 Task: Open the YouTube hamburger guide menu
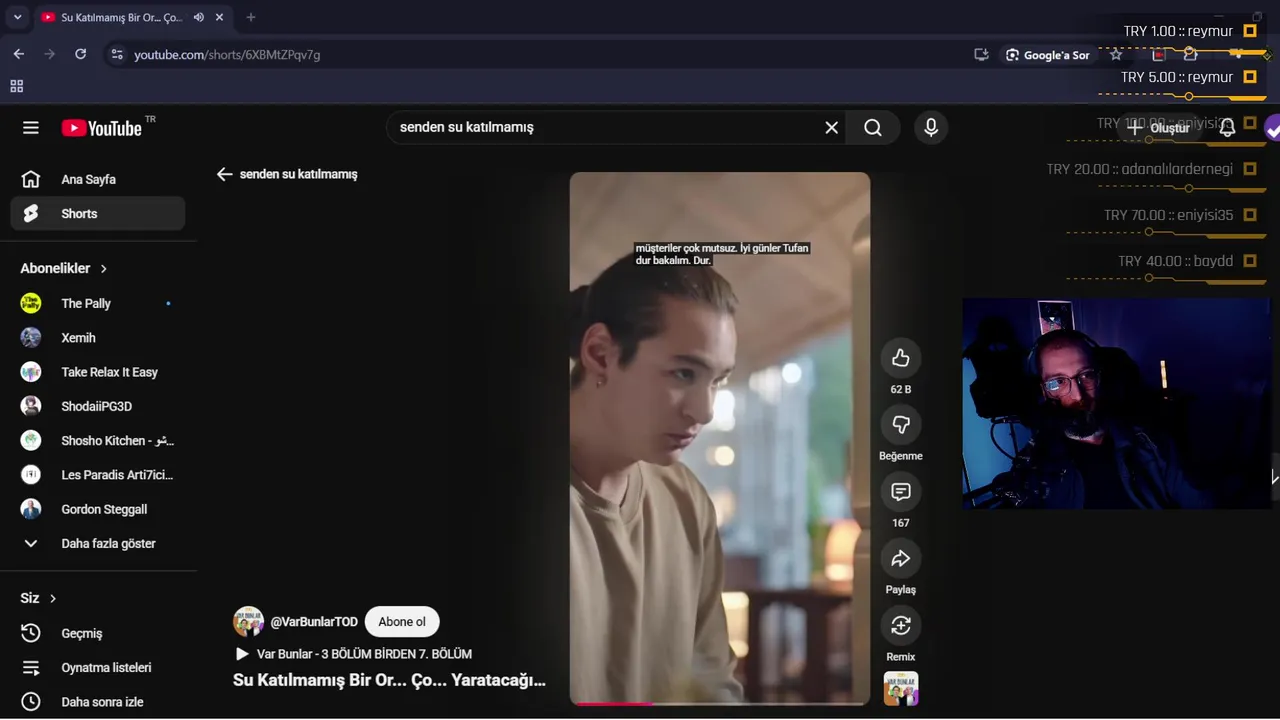[x=31, y=128]
